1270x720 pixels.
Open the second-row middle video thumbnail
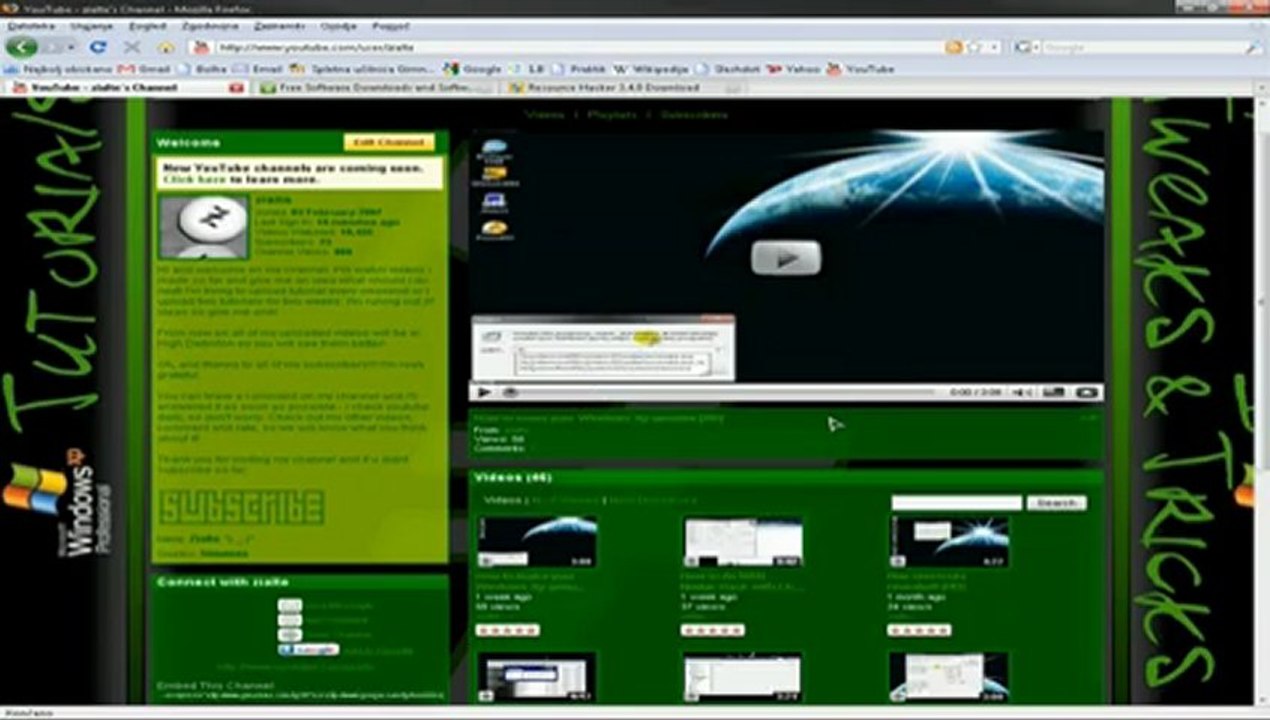click(742, 677)
